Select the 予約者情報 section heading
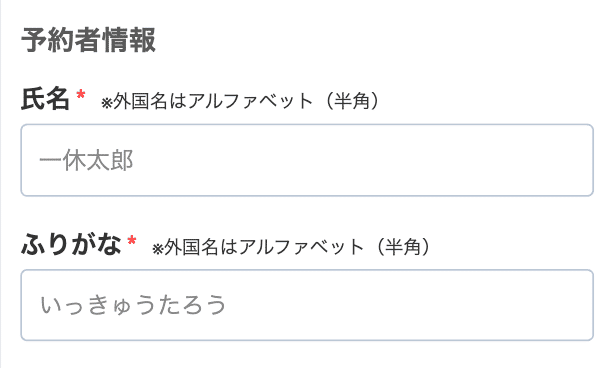 pyautogui.click(x=89, y=40)
